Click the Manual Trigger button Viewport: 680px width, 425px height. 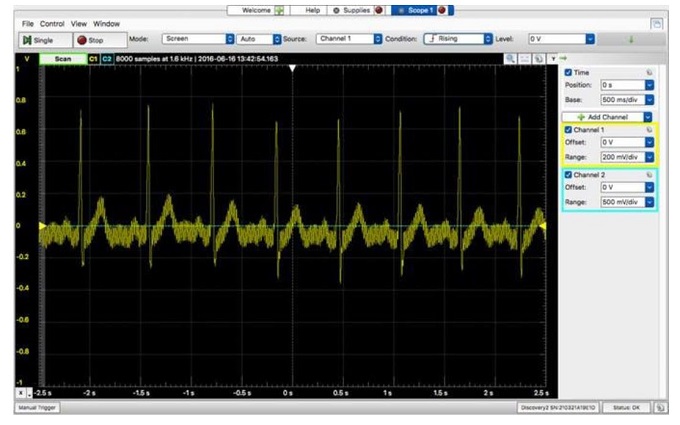point(35,408)
